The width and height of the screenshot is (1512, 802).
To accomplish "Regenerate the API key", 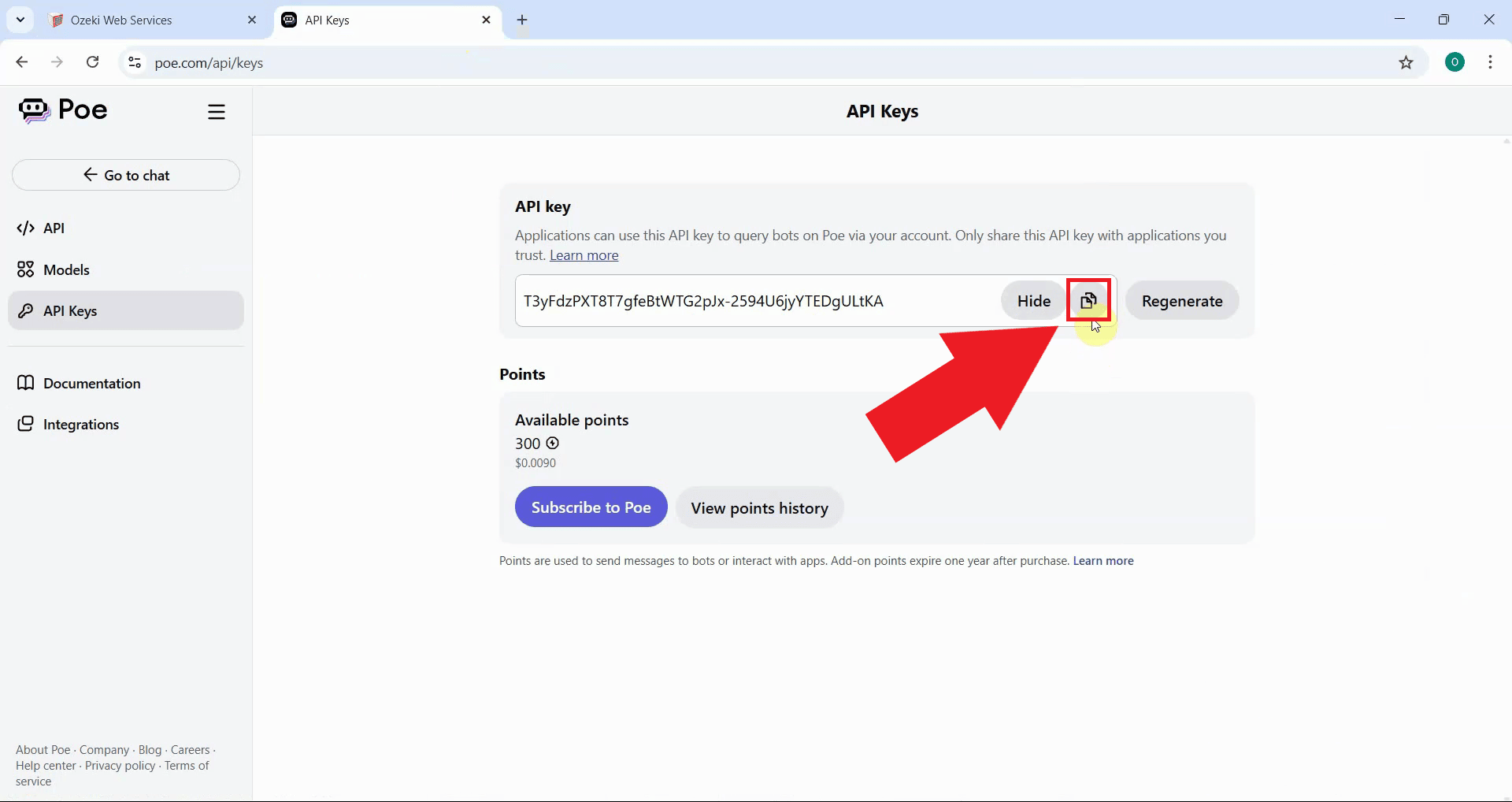I will click(1183, 300).
